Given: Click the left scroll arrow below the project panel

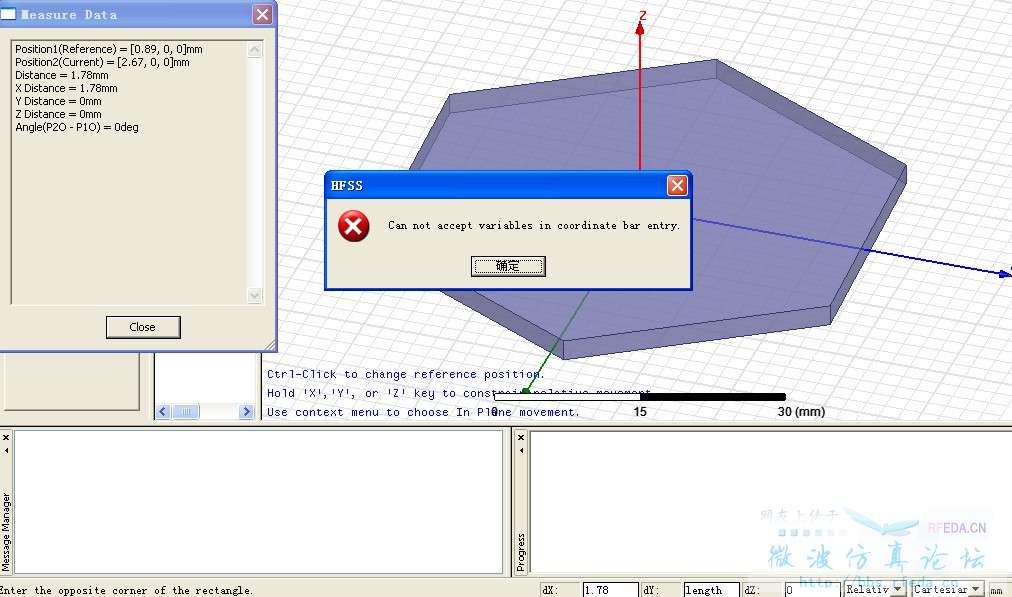Looking at the screenshot, I should point(163,412).
